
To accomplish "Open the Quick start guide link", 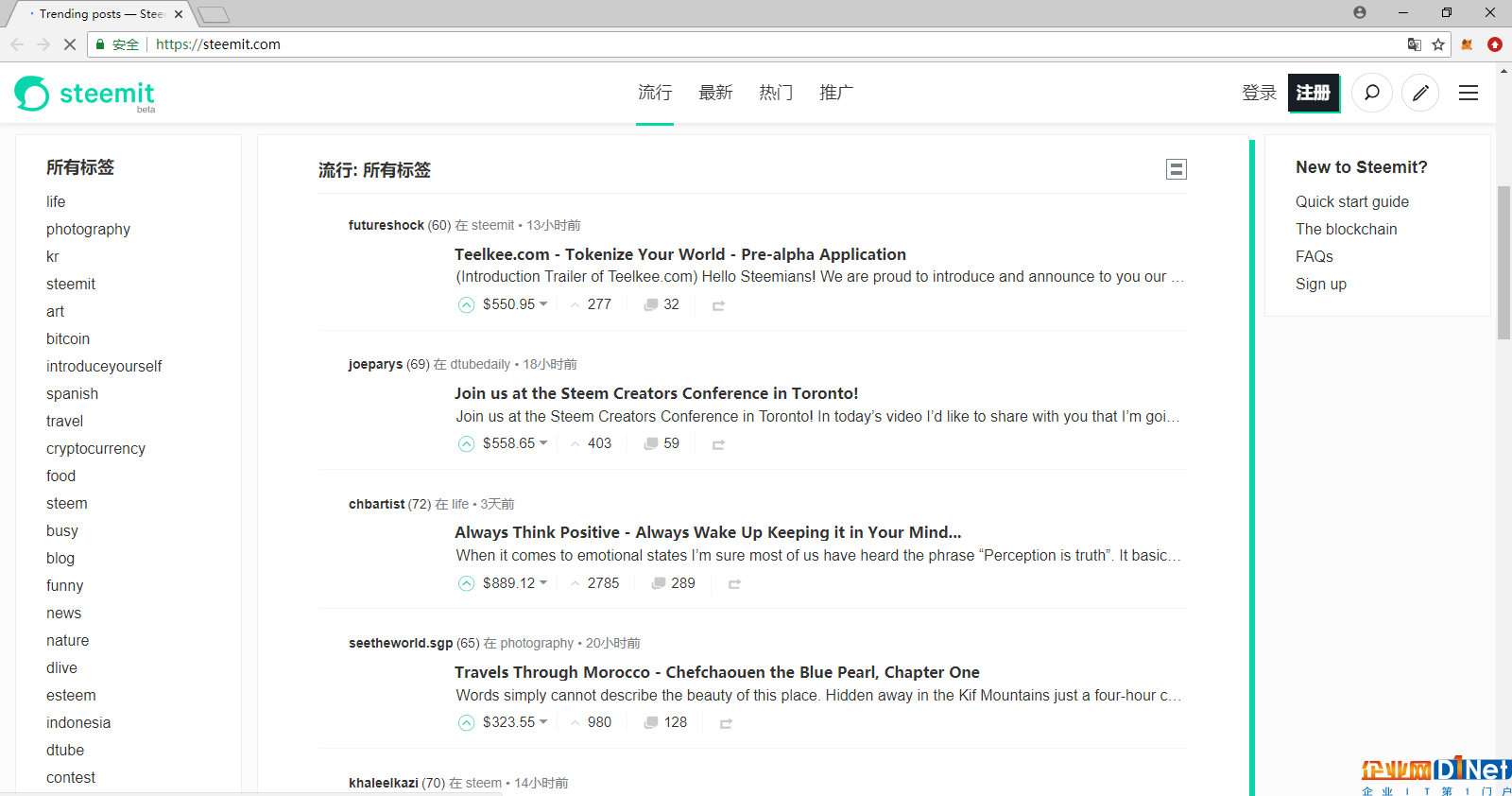I will point(1352,201).
